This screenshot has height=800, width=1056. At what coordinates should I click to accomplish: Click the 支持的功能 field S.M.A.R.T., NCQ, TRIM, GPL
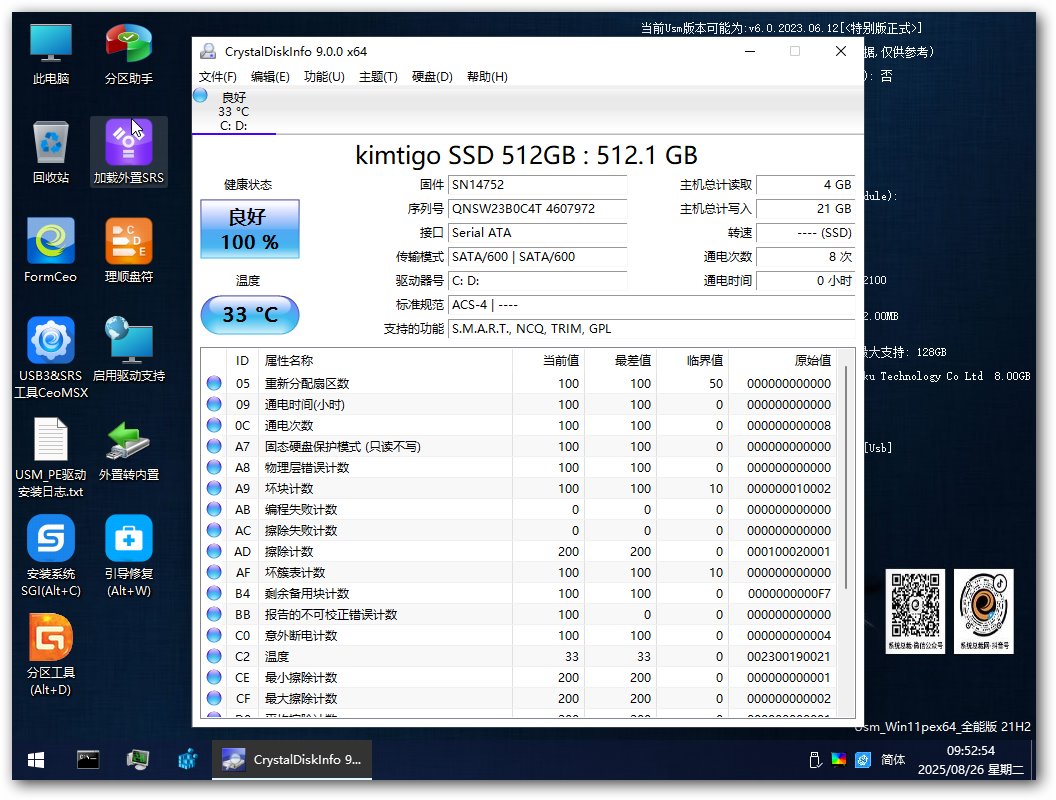(x=651, y=329)
